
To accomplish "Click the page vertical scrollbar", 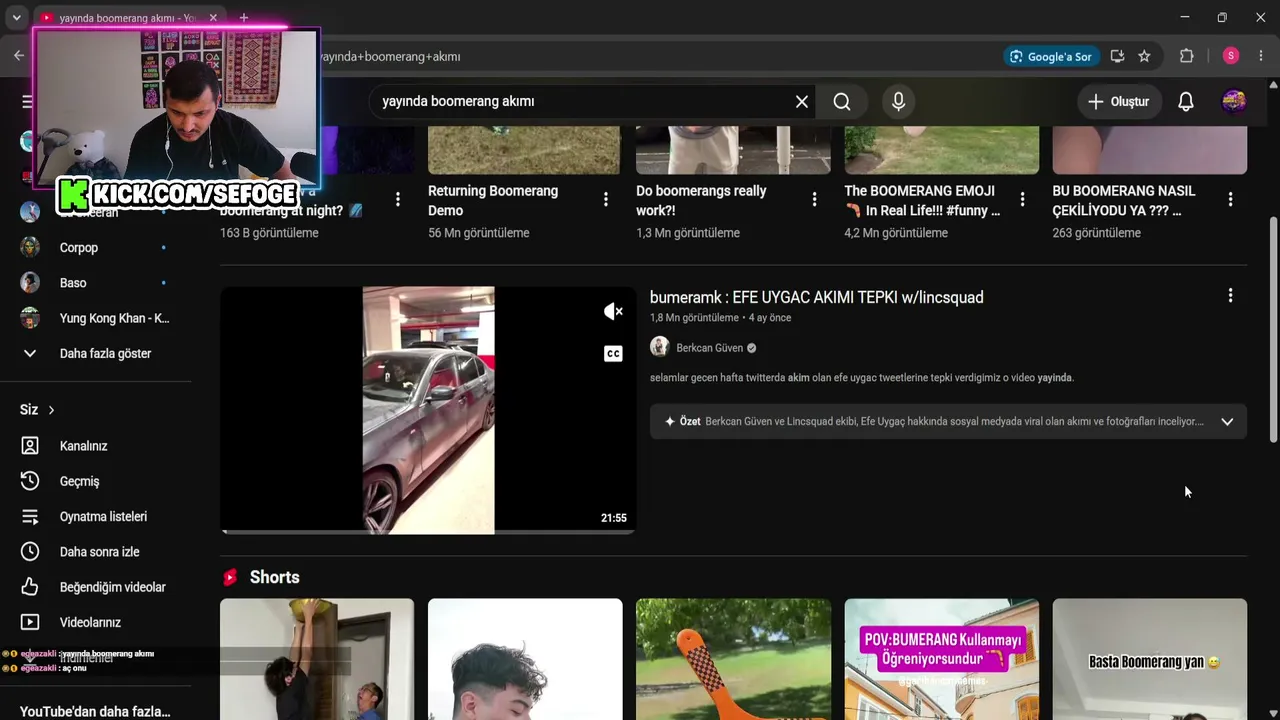I will [x=1273, y=330].
